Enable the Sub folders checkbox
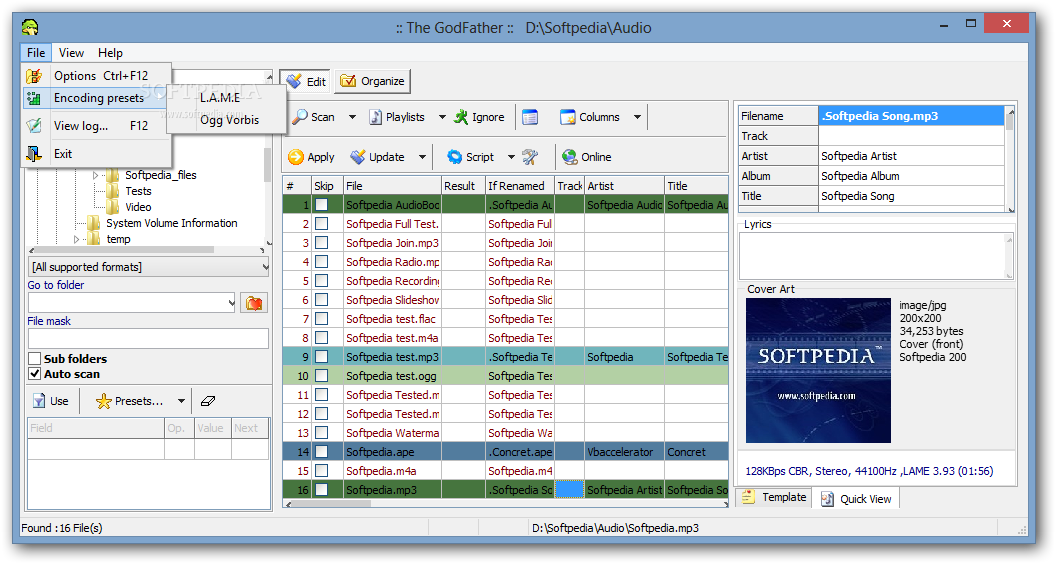1056x564 pixels. pos(35,359)
